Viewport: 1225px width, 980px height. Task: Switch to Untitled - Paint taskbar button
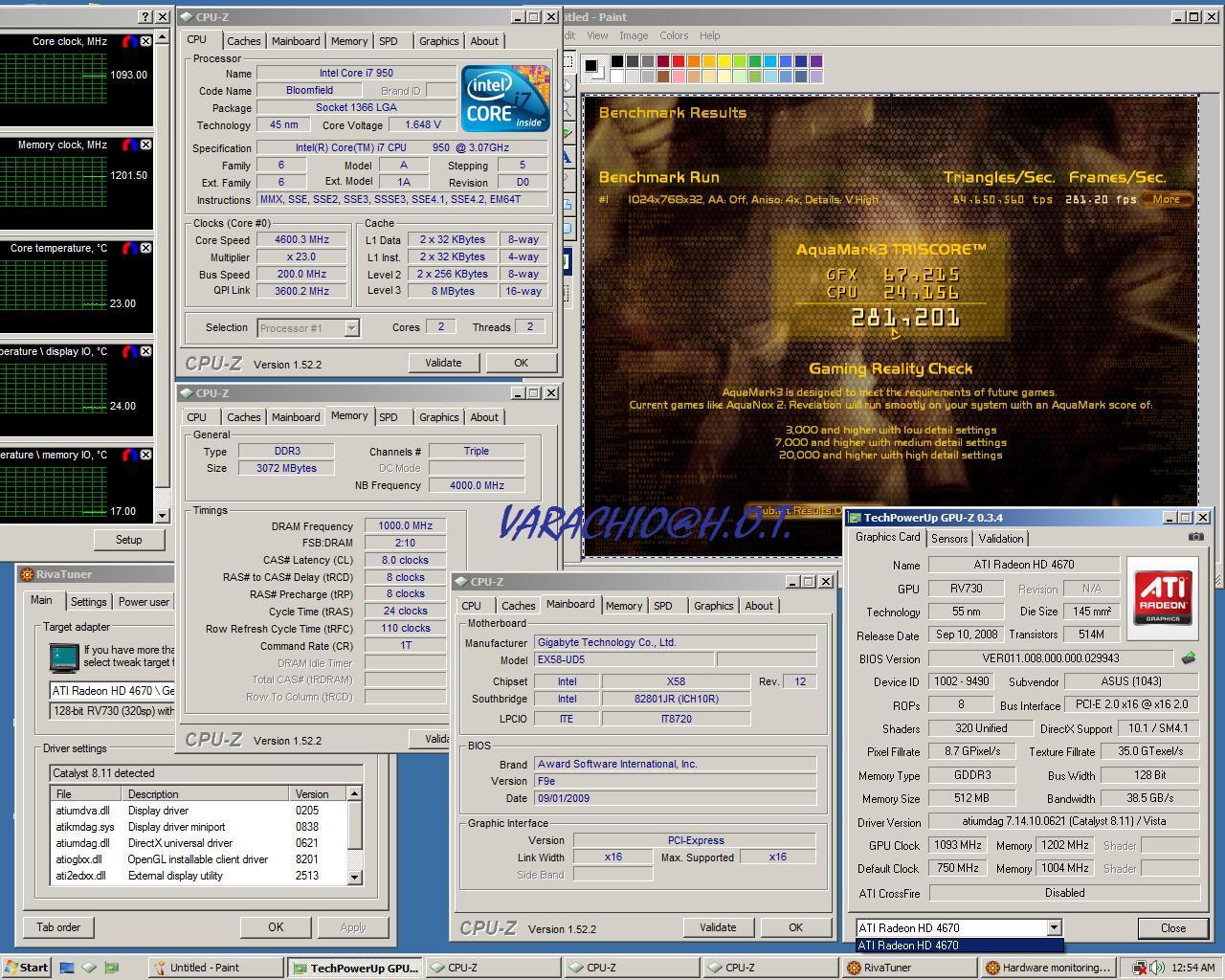tap(216, 968)
